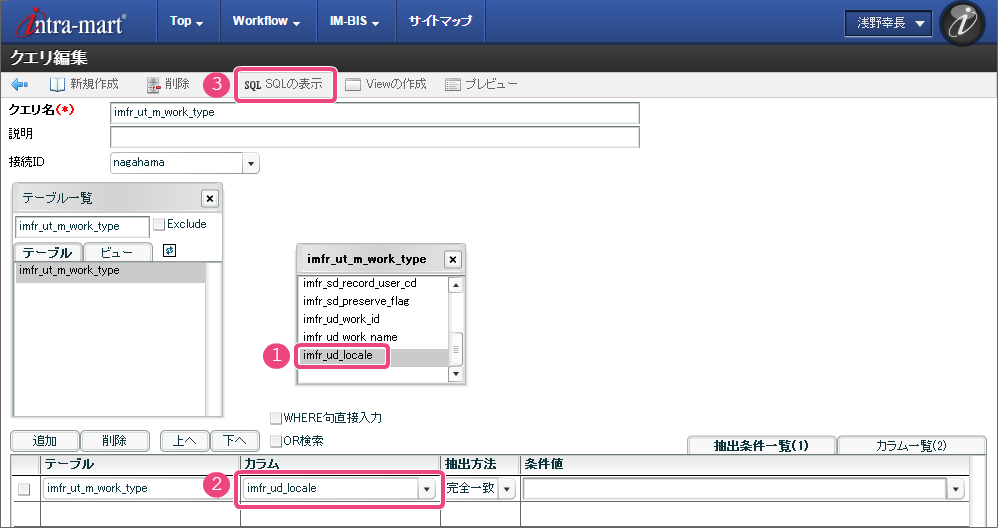Click the 説明 input field
998x528 pixels.
pos(374,137)
